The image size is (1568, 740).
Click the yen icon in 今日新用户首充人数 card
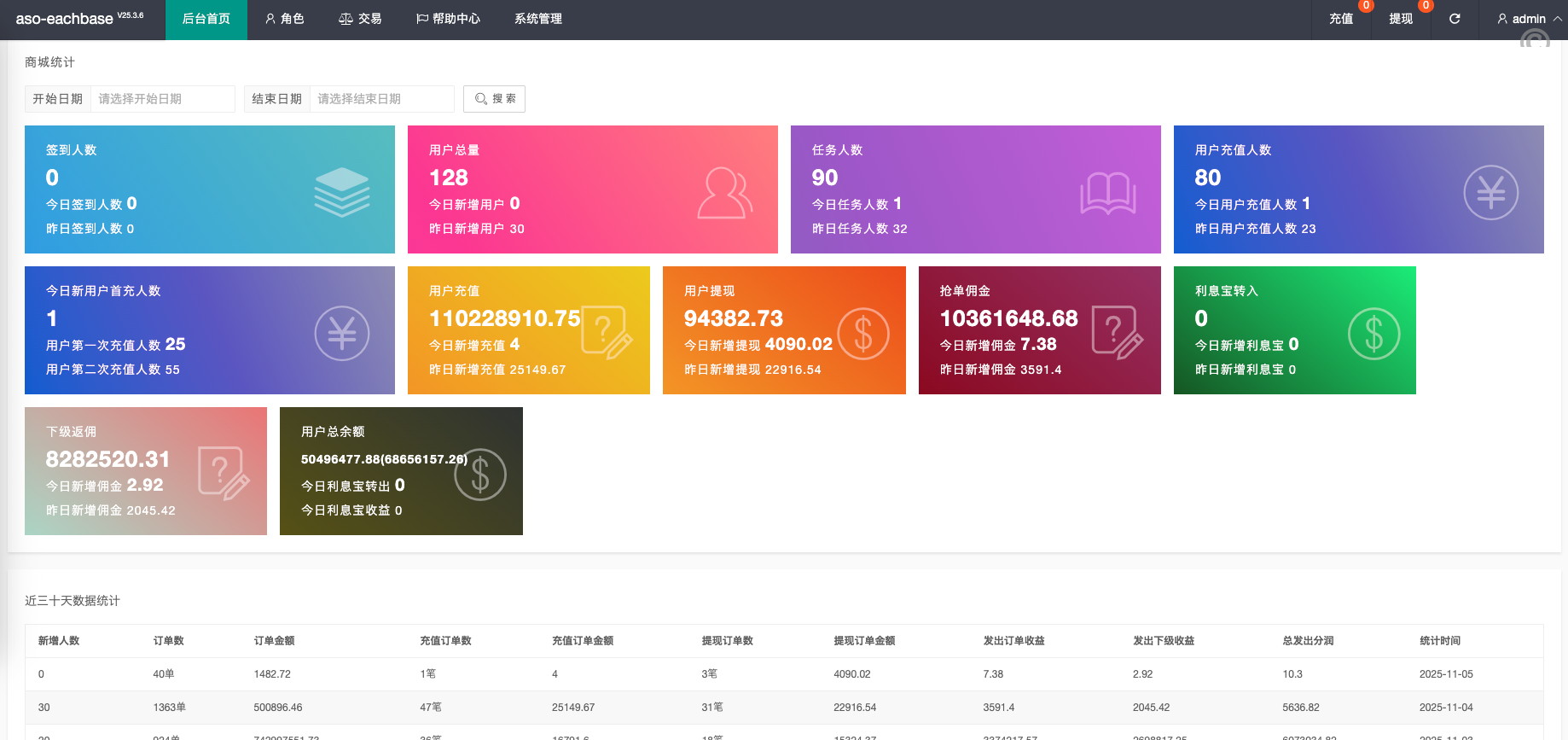(341, 333)
